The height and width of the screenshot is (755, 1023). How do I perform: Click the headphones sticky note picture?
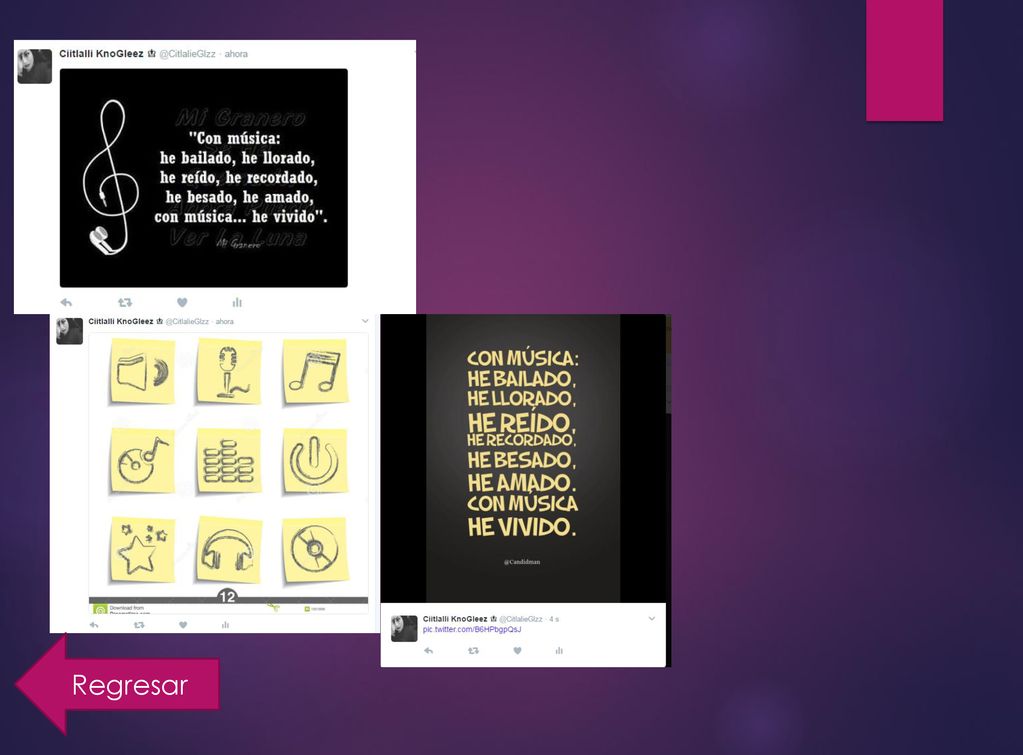[x=228, y=549]
